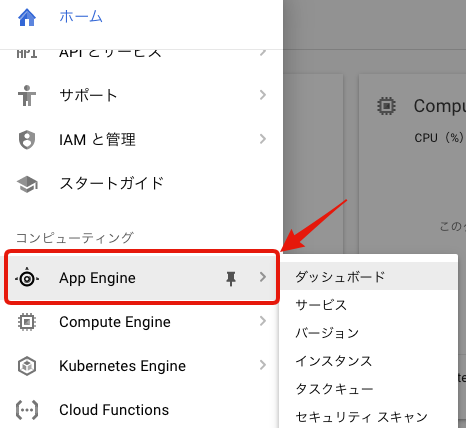Expand the Compute Engine chevron
This screenshot has height=428, width=466.
(263, 321)
